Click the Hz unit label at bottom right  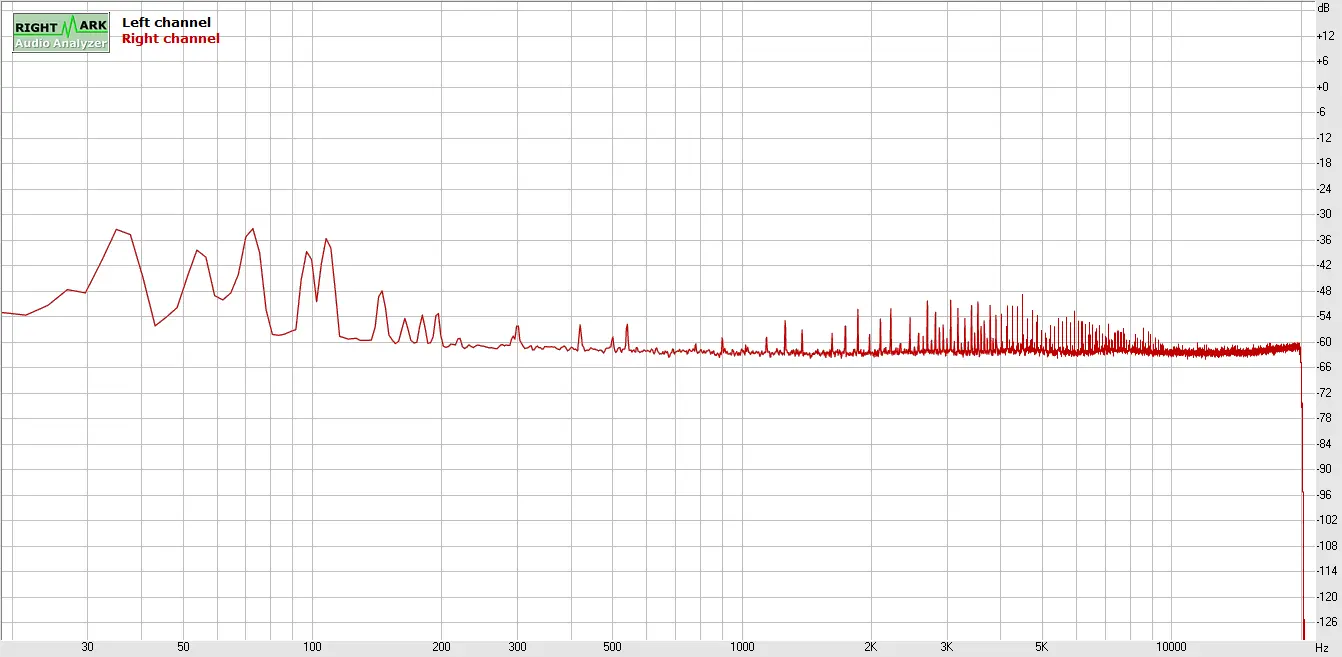(x=1322, y=648)
